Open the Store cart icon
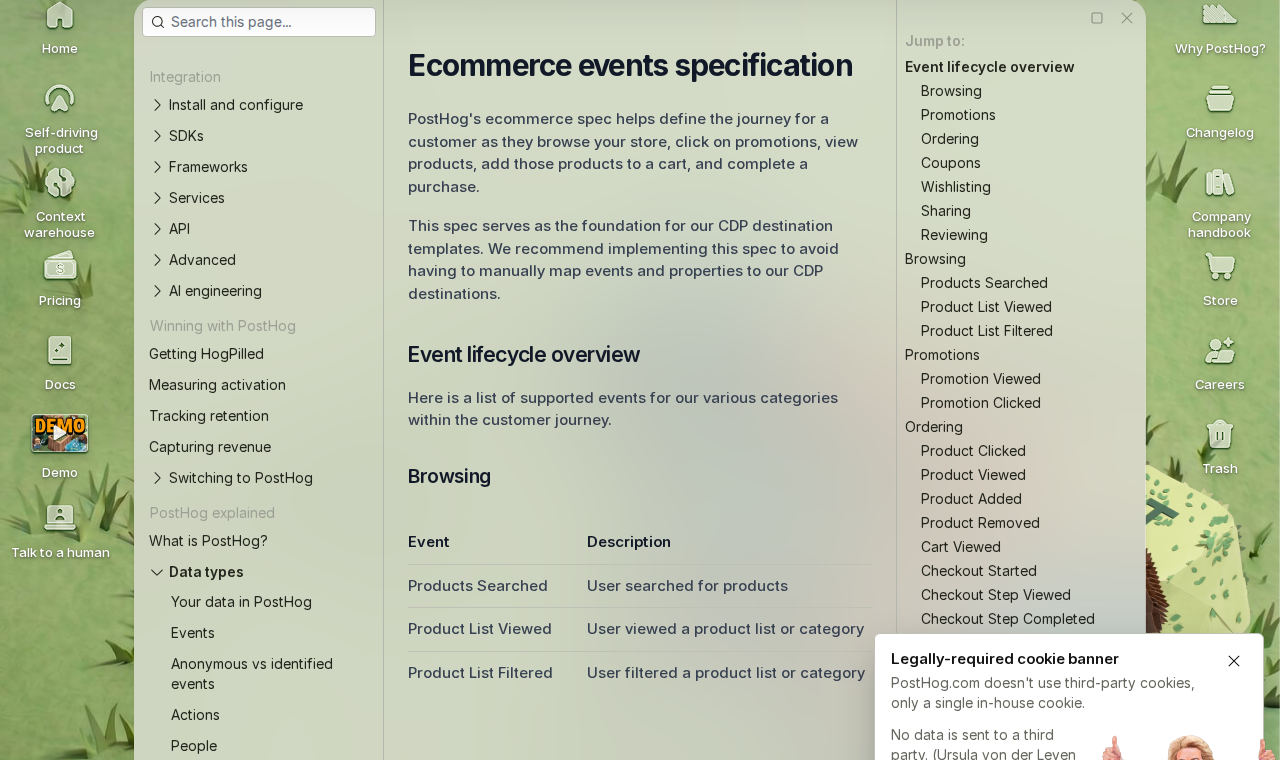This screenshot has width=1280, height=760. (1220, 266)
